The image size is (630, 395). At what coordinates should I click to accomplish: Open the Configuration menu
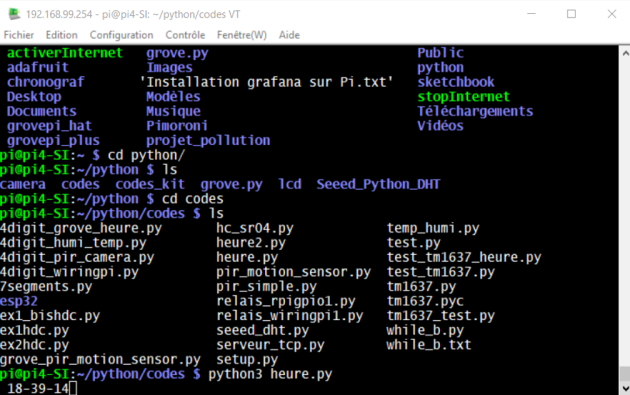pyautogui.click(x=121, y=35)
